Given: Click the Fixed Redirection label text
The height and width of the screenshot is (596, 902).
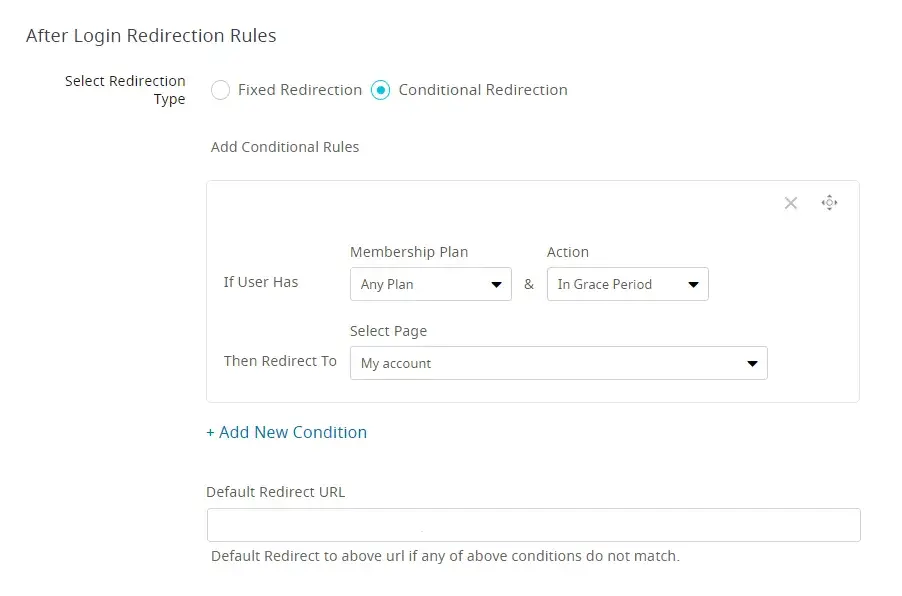Looking at the screenshot, I should pyautogui.click(x=300, y=90).
